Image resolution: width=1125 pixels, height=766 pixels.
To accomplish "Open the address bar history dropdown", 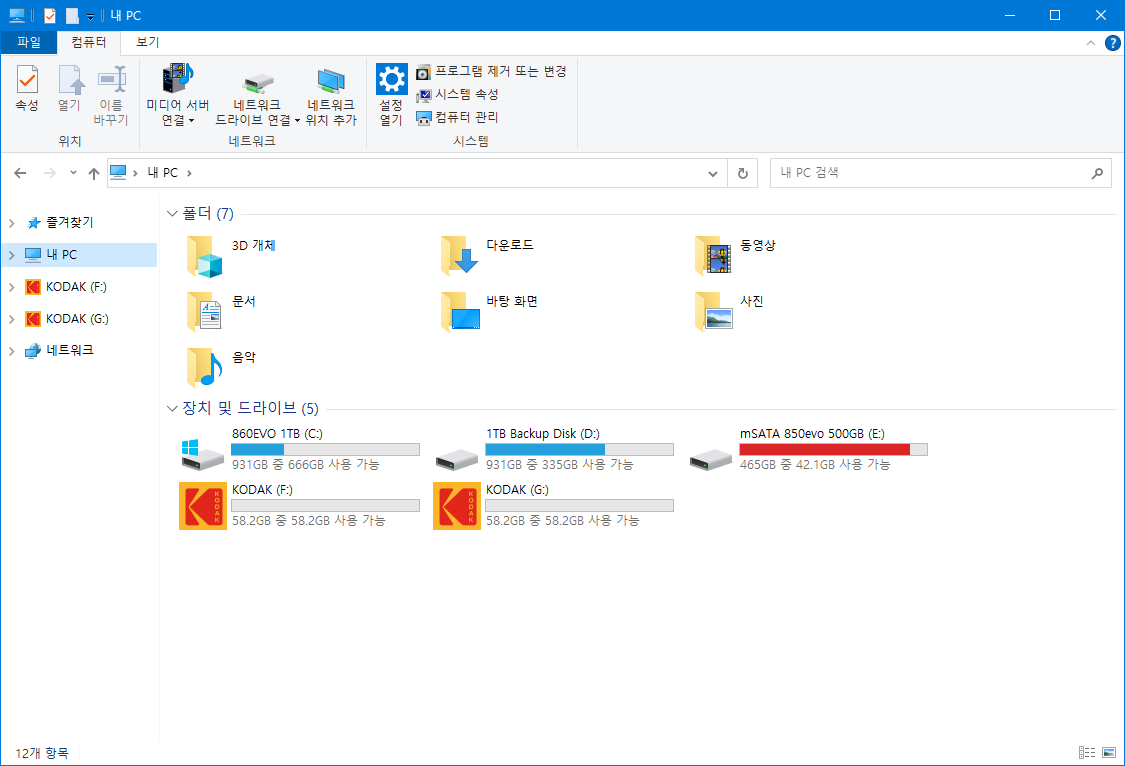I will pos(712,174).
